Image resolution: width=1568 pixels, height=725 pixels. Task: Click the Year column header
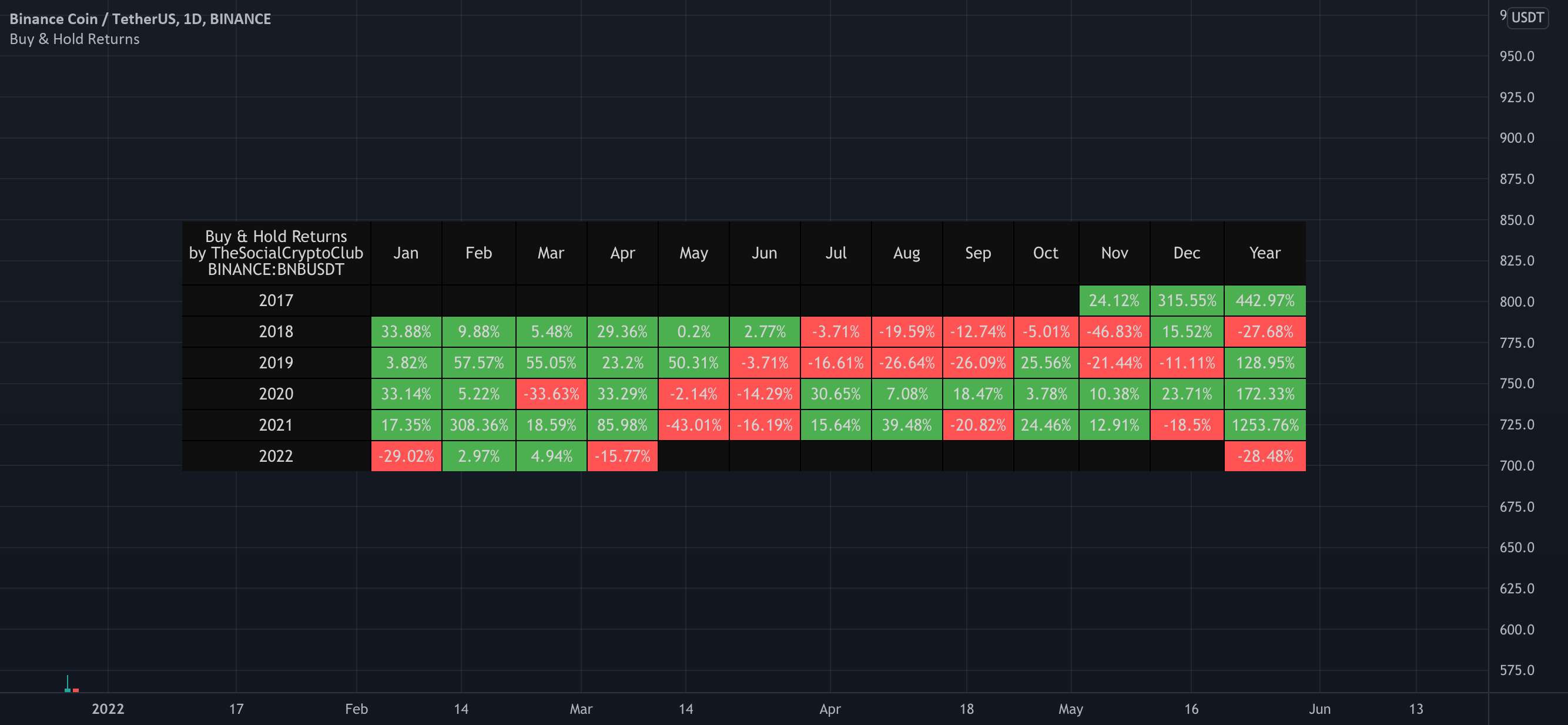click(x=1265, y=253)
